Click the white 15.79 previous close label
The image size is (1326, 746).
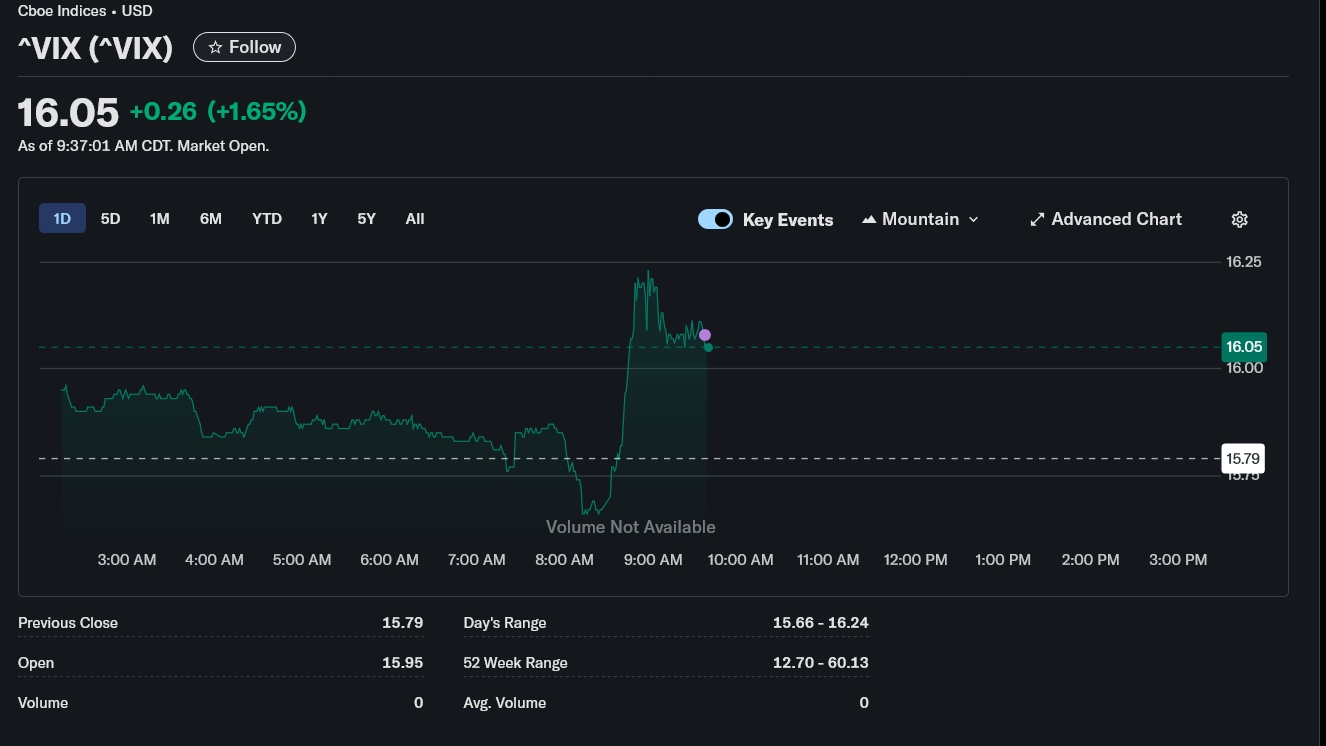[x=1244, y=459]
